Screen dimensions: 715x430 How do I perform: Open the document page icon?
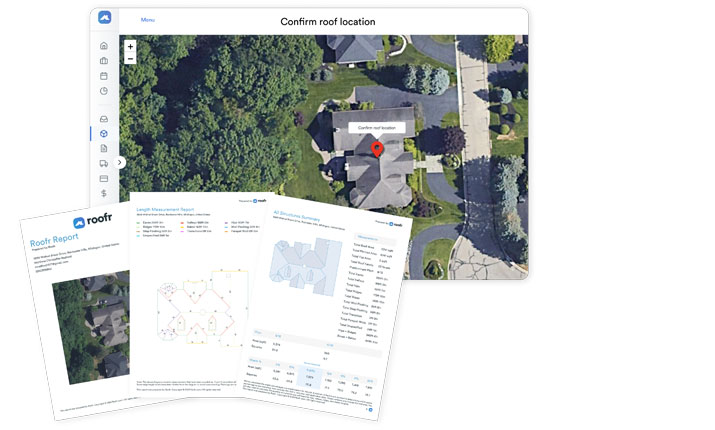tap(104, 148)
